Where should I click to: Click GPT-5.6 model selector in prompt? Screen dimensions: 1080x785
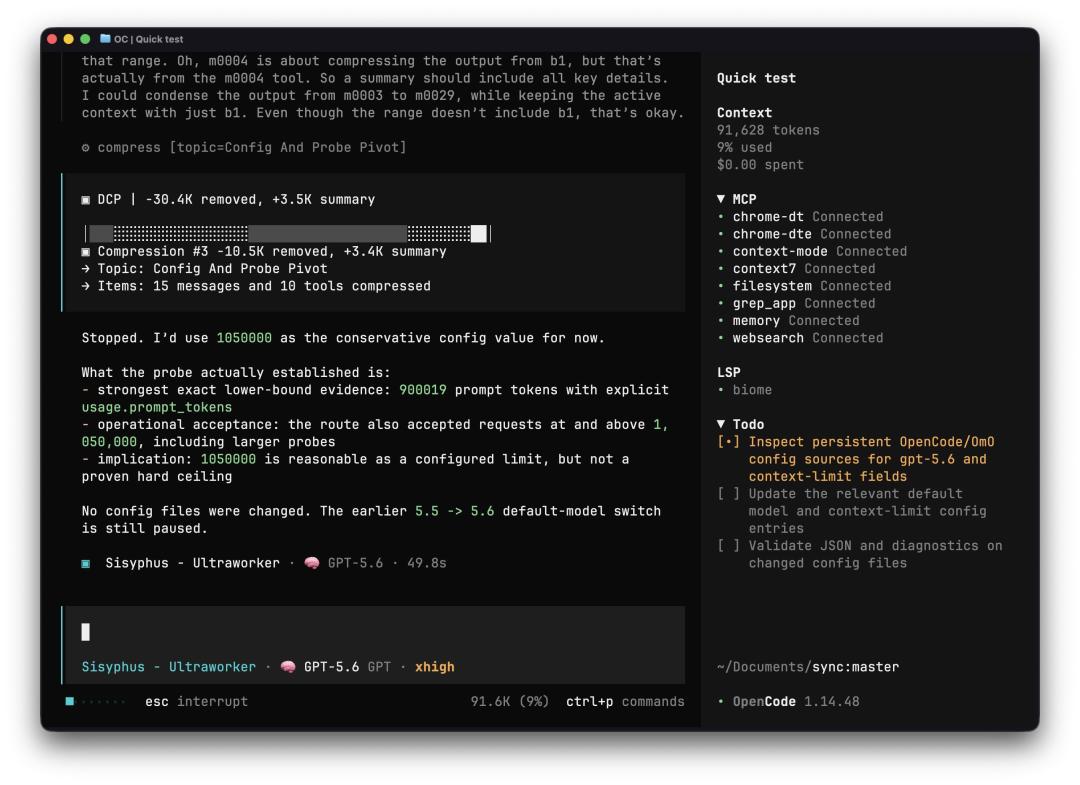coord(331,667)
